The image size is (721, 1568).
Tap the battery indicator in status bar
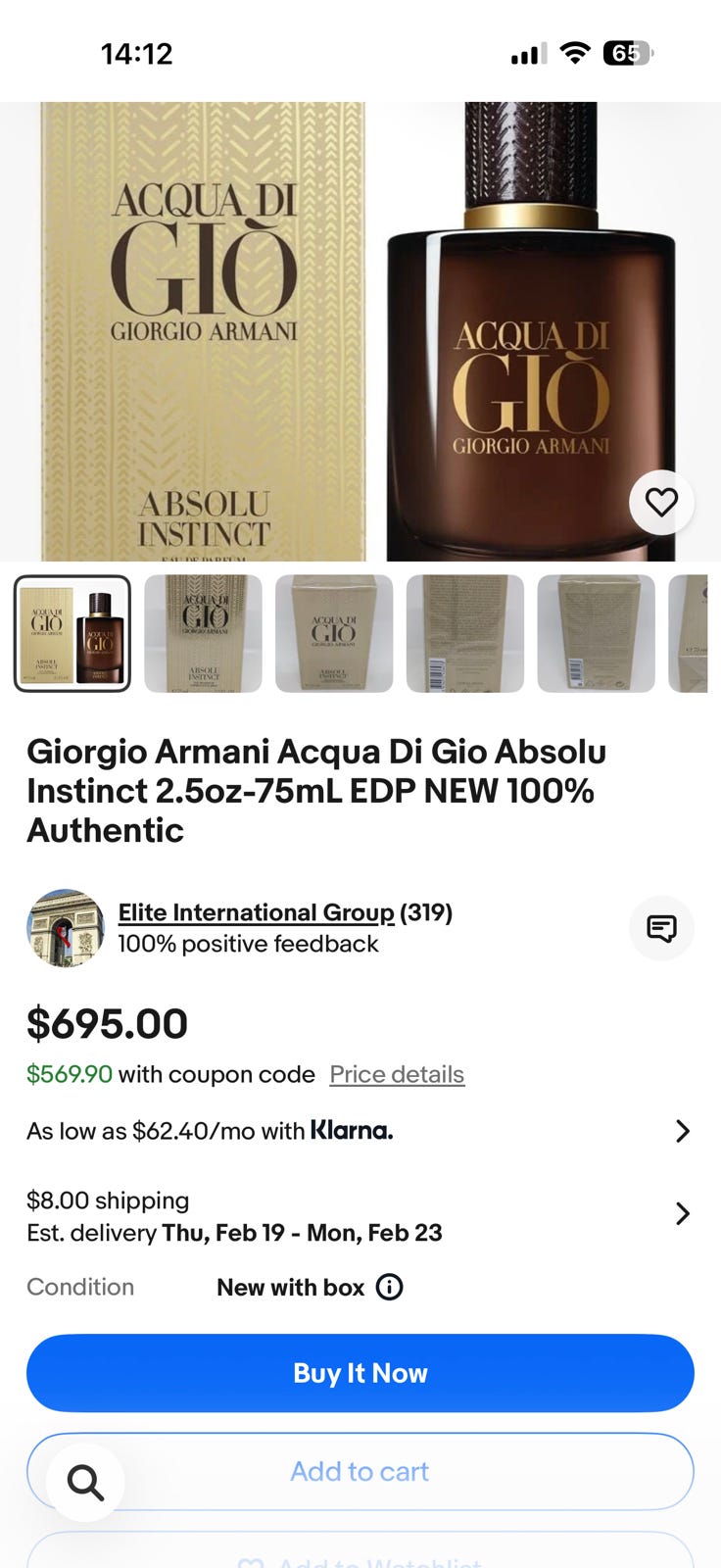628,53
